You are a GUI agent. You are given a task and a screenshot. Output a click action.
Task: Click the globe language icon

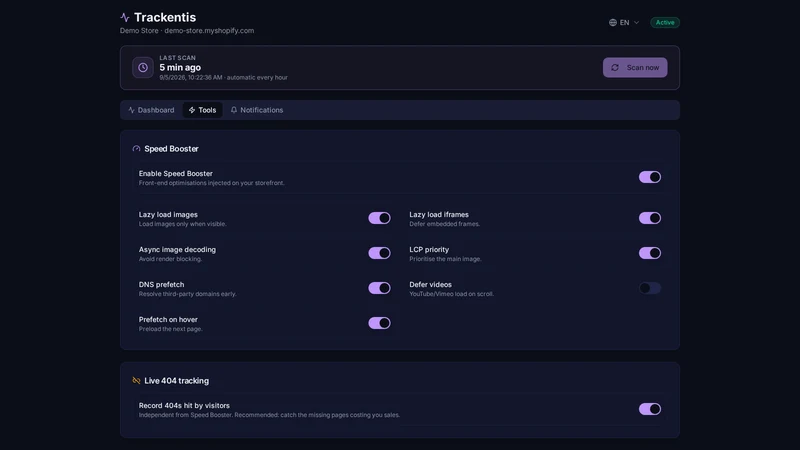coord(612,22)
